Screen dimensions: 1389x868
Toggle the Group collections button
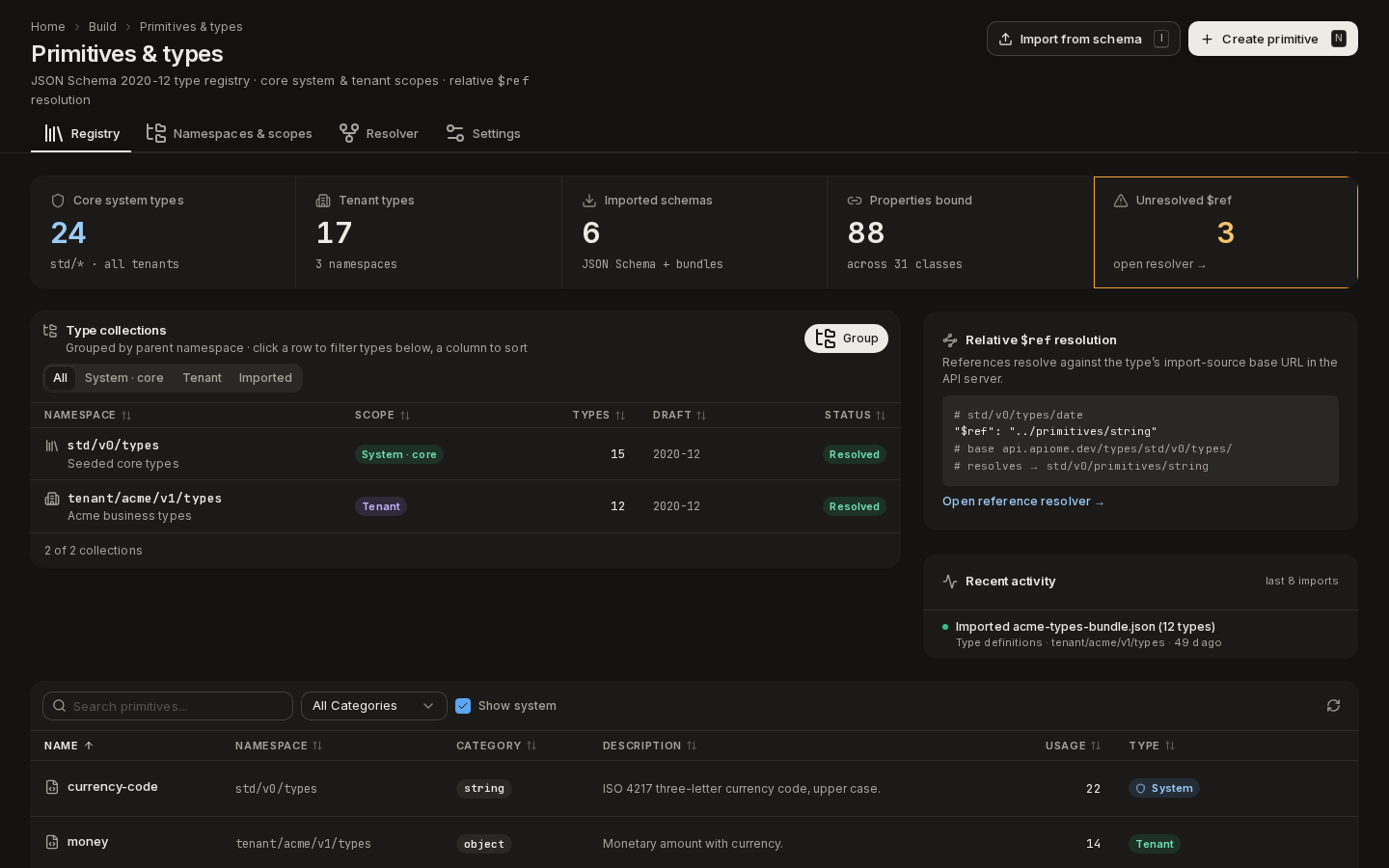tap(846, 339)
